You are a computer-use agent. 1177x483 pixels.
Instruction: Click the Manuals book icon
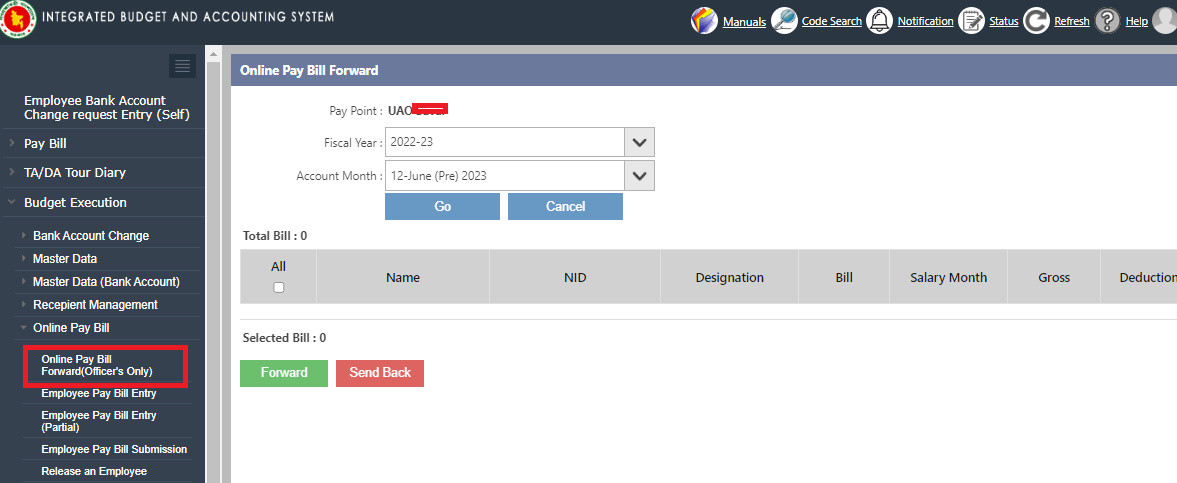705,21
